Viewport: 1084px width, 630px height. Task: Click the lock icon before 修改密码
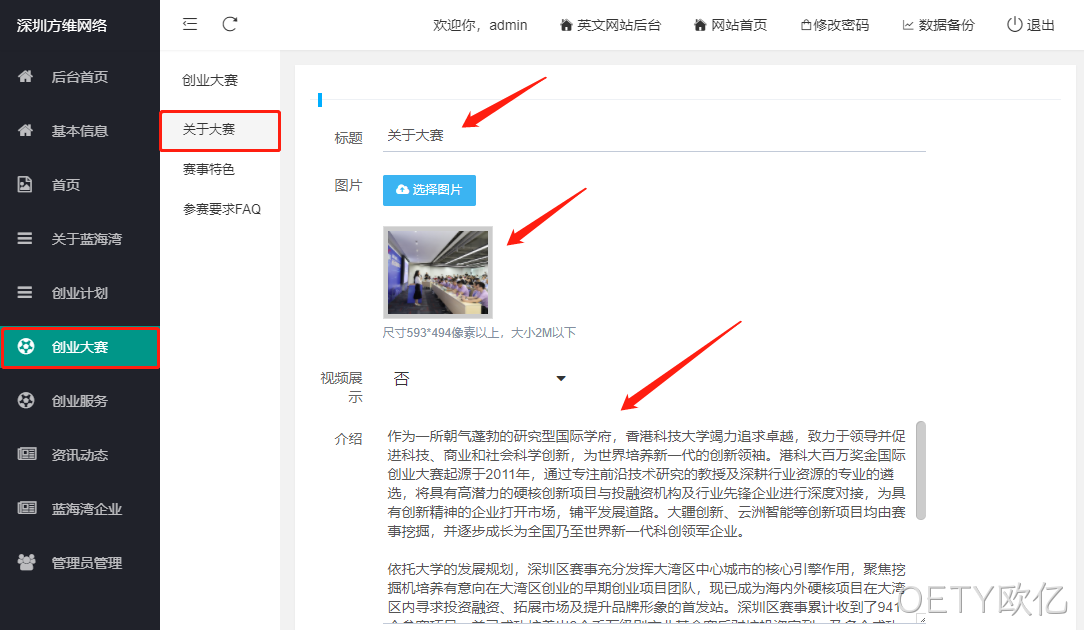point(806,26)
